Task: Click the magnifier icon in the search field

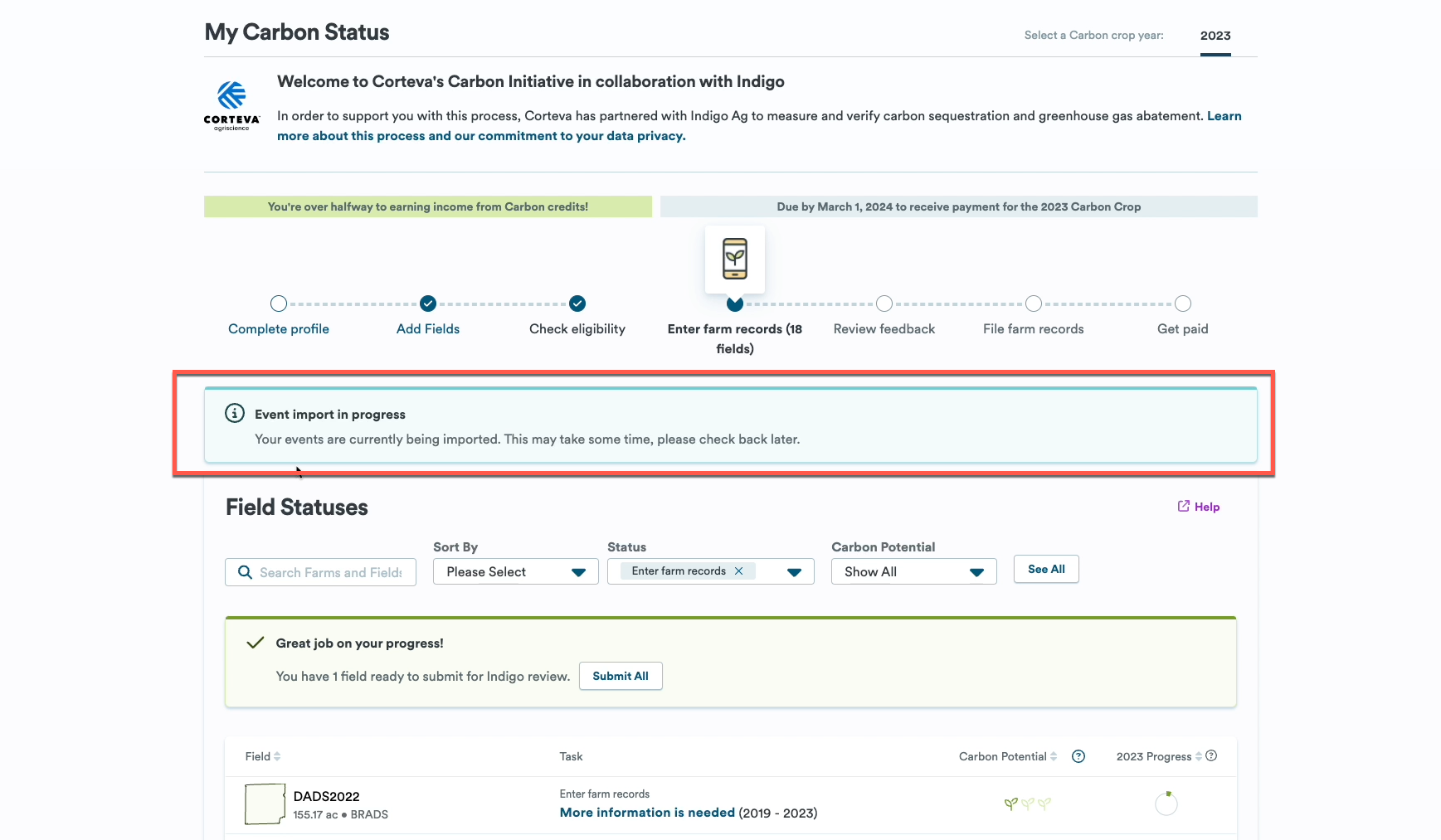Action: pos(245,572)
